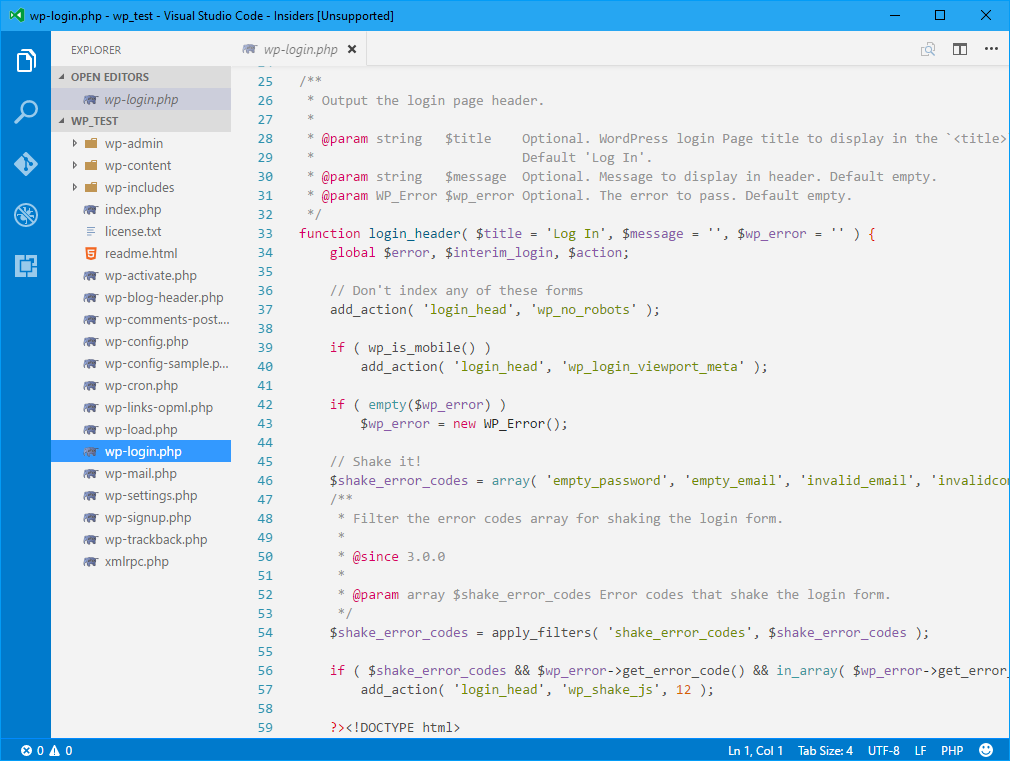
Task: Click the PHP elephant icon beside wp-load.php
Action: pyautogui.click(x=91, y=429)
